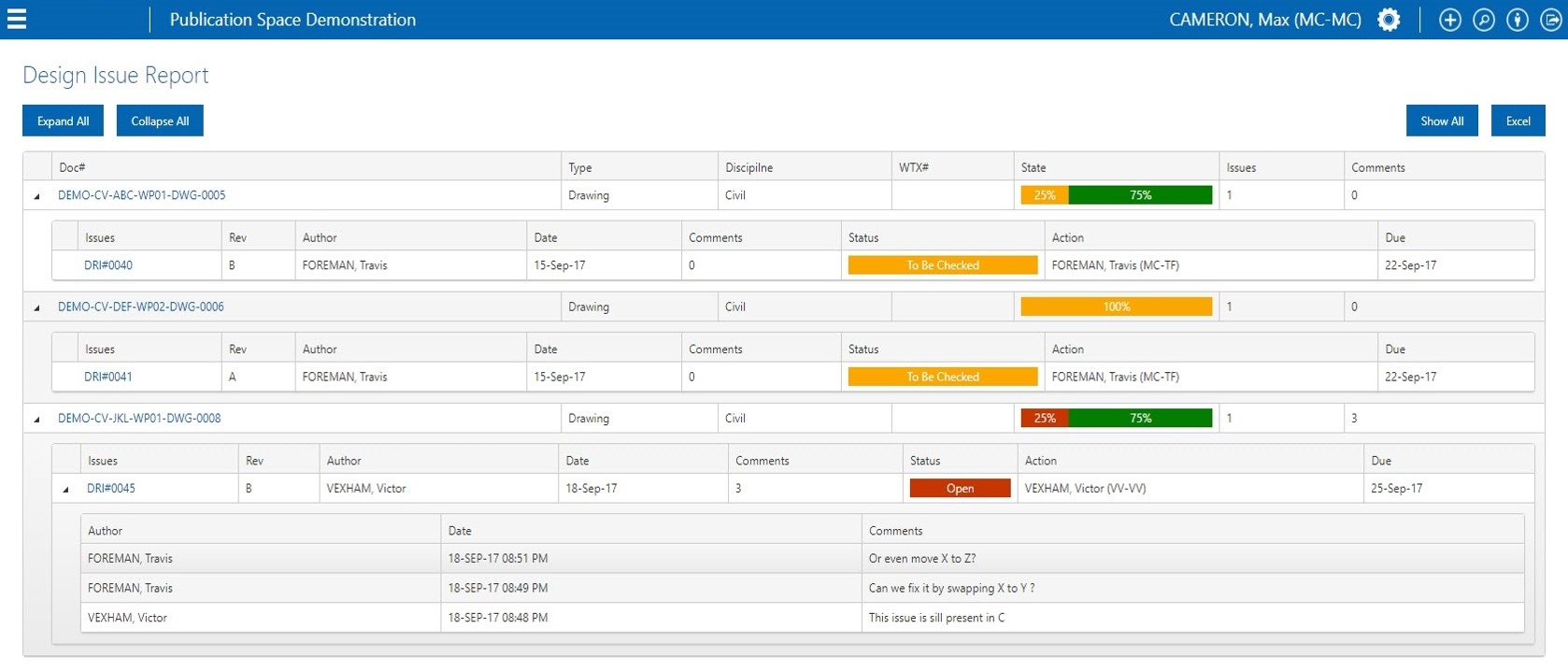
Task: Click the Publication Space Demonstration title
Action: tap(292, 20)
